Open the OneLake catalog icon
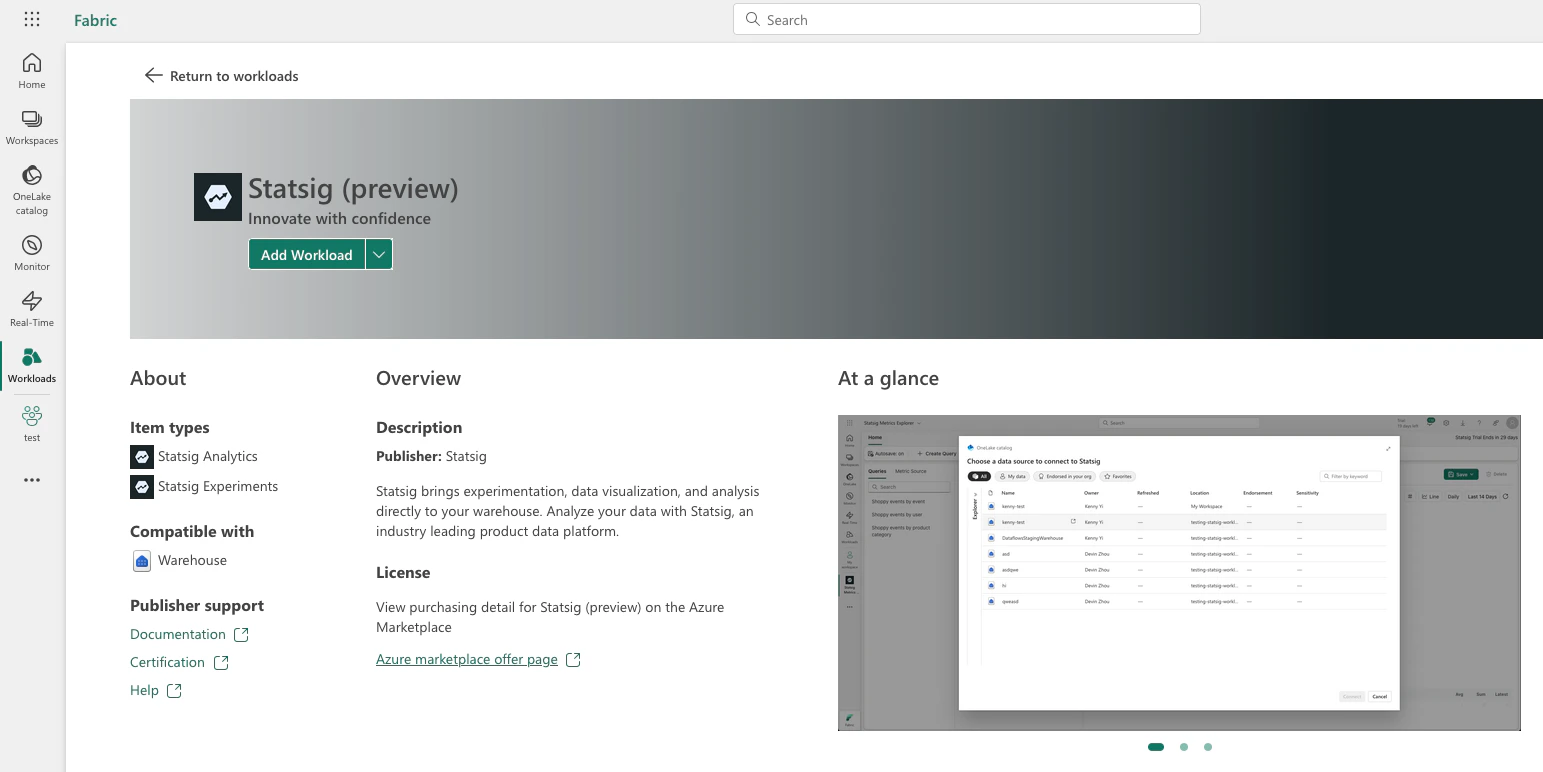The height and width of the screenshot is (772, 1543). 31,178
